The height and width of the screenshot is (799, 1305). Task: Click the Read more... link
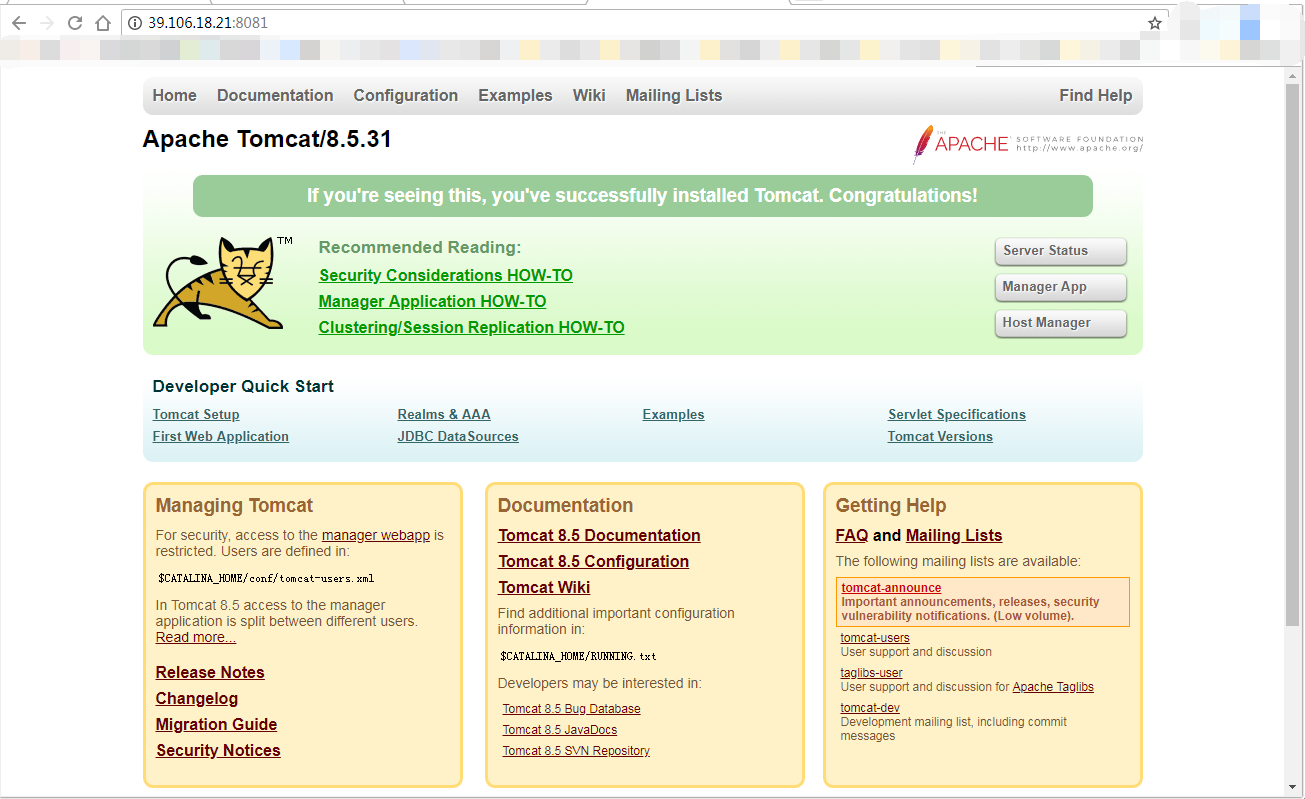(196, 637)
